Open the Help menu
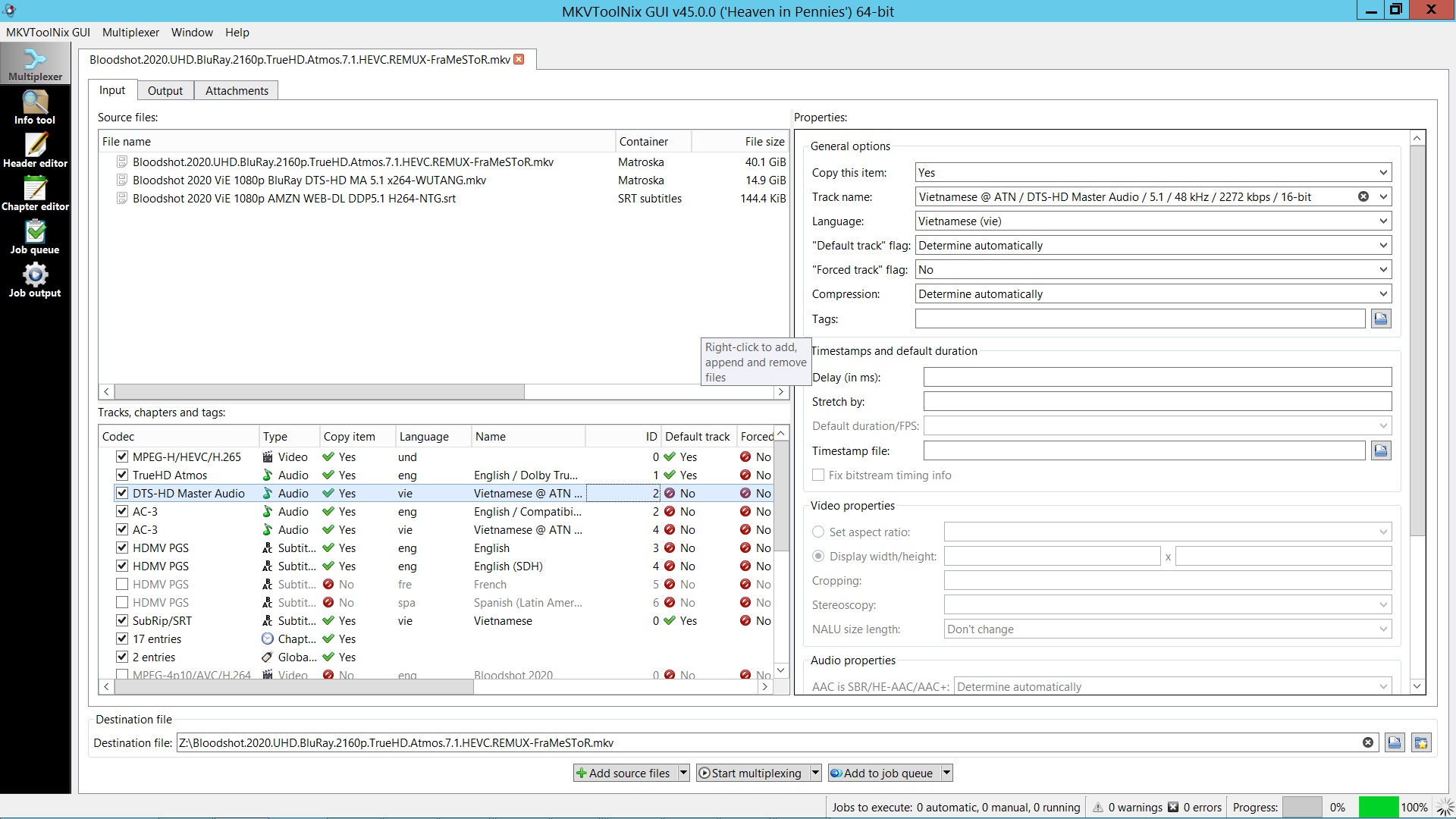This screenshot has height=819, width=1456. tap(237, 33)
